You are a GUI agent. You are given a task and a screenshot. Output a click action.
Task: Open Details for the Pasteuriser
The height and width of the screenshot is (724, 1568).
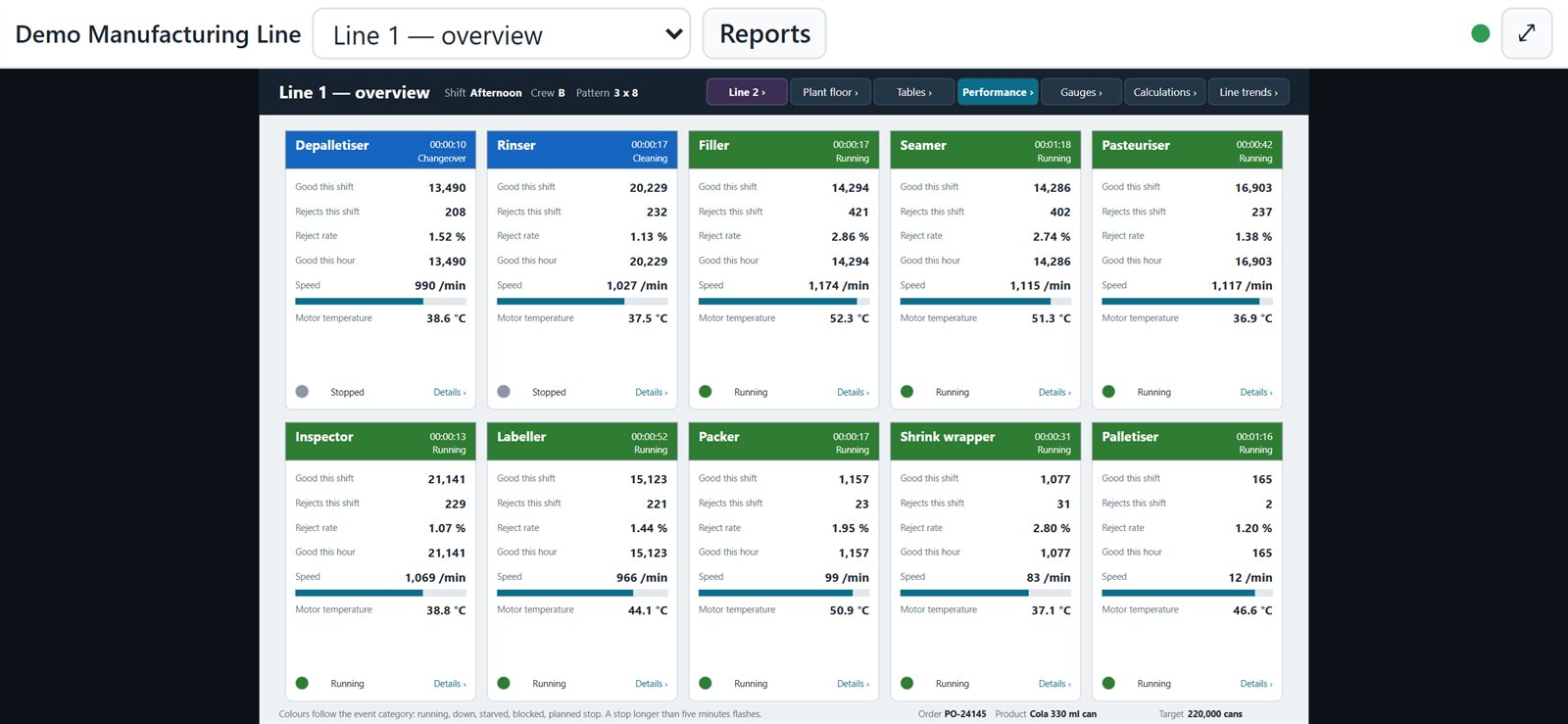pos(1256,393)
